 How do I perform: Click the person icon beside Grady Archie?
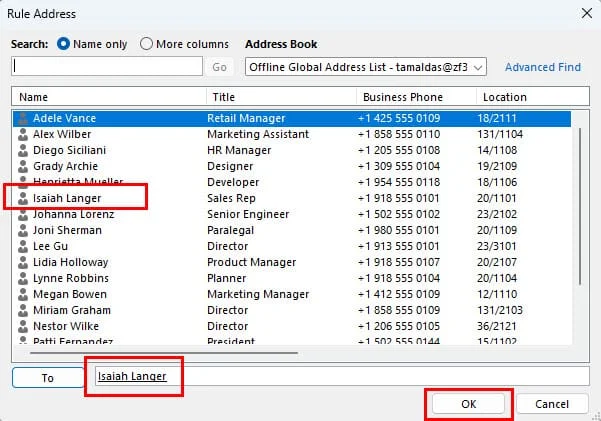23,166
